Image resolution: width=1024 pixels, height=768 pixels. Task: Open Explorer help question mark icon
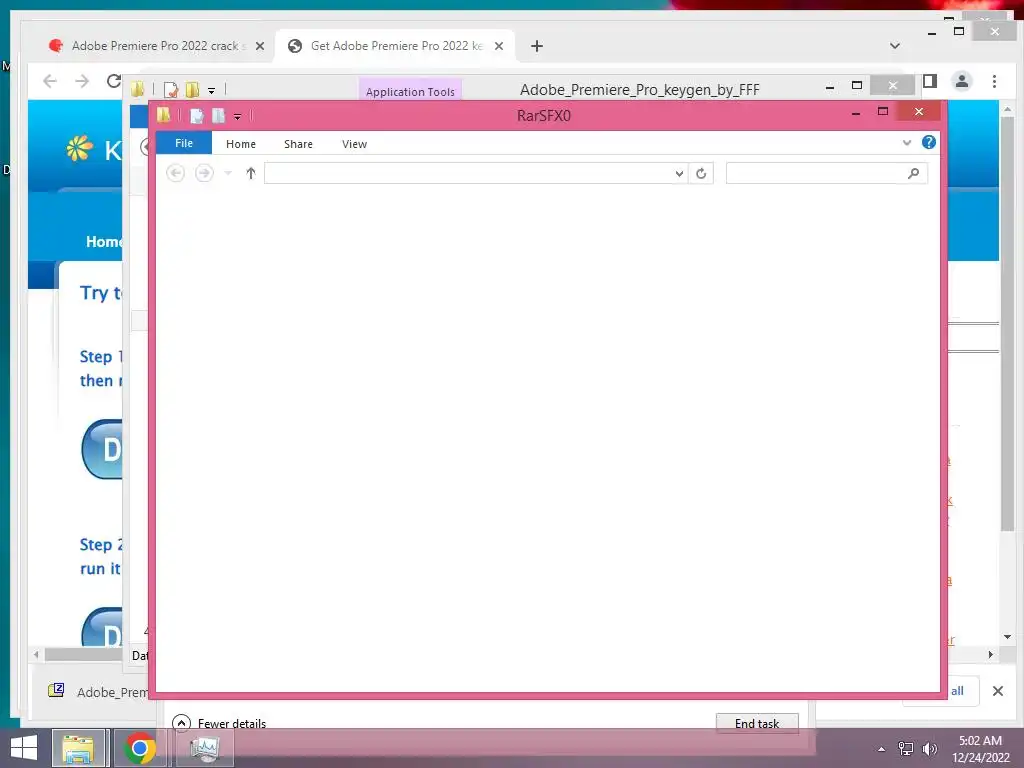pos(929,142)
